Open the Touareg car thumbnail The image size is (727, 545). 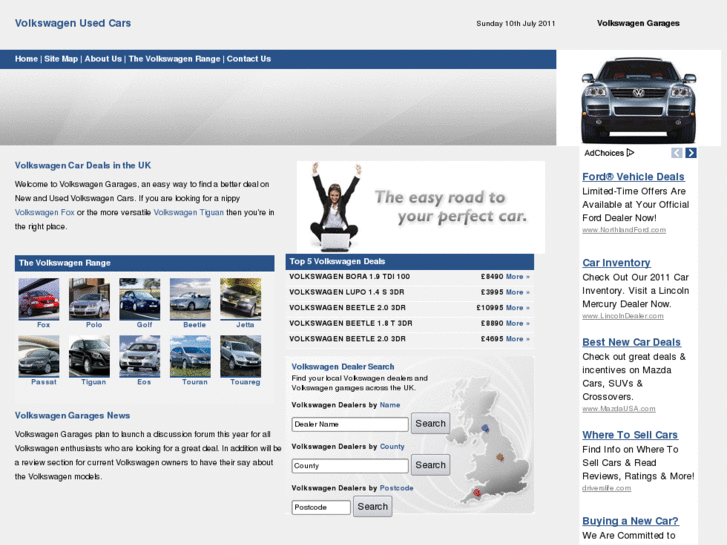tap(241, 356)
